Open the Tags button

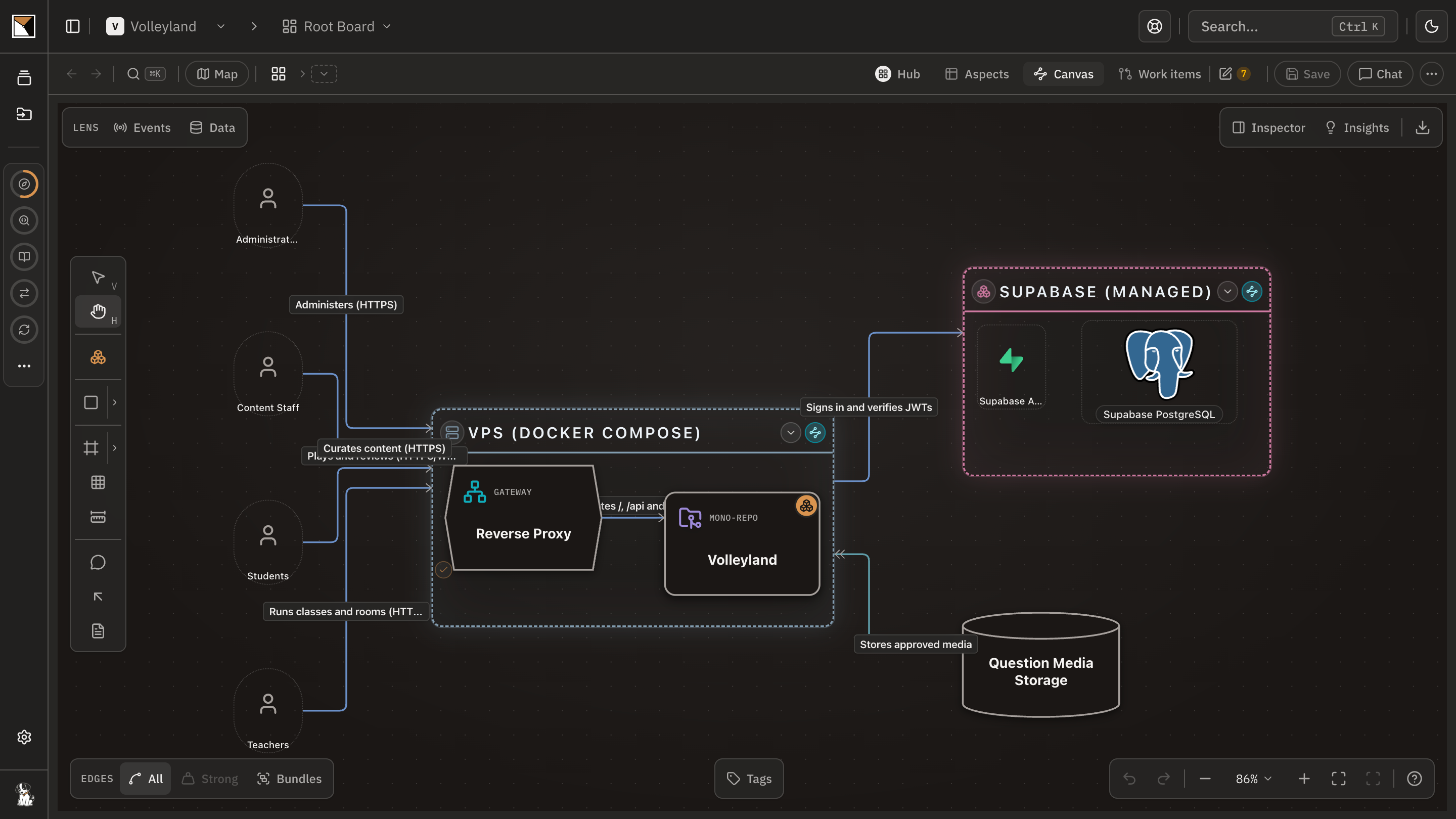(x=749, y=779)
